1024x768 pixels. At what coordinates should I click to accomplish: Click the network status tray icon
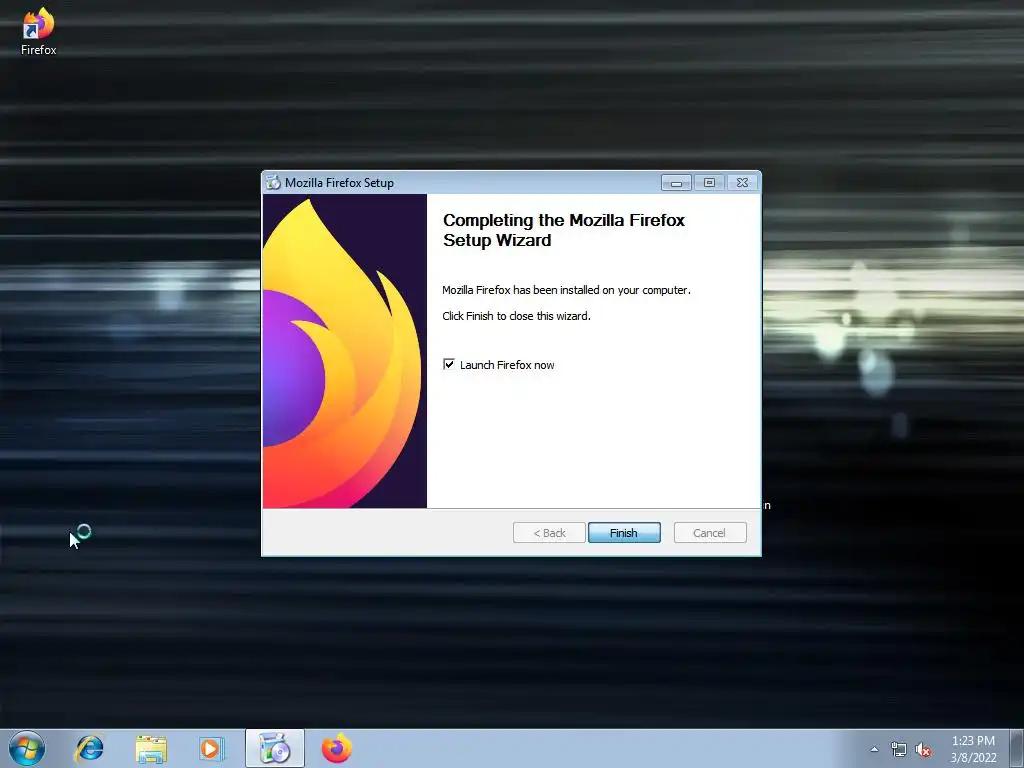pos(899,750)
